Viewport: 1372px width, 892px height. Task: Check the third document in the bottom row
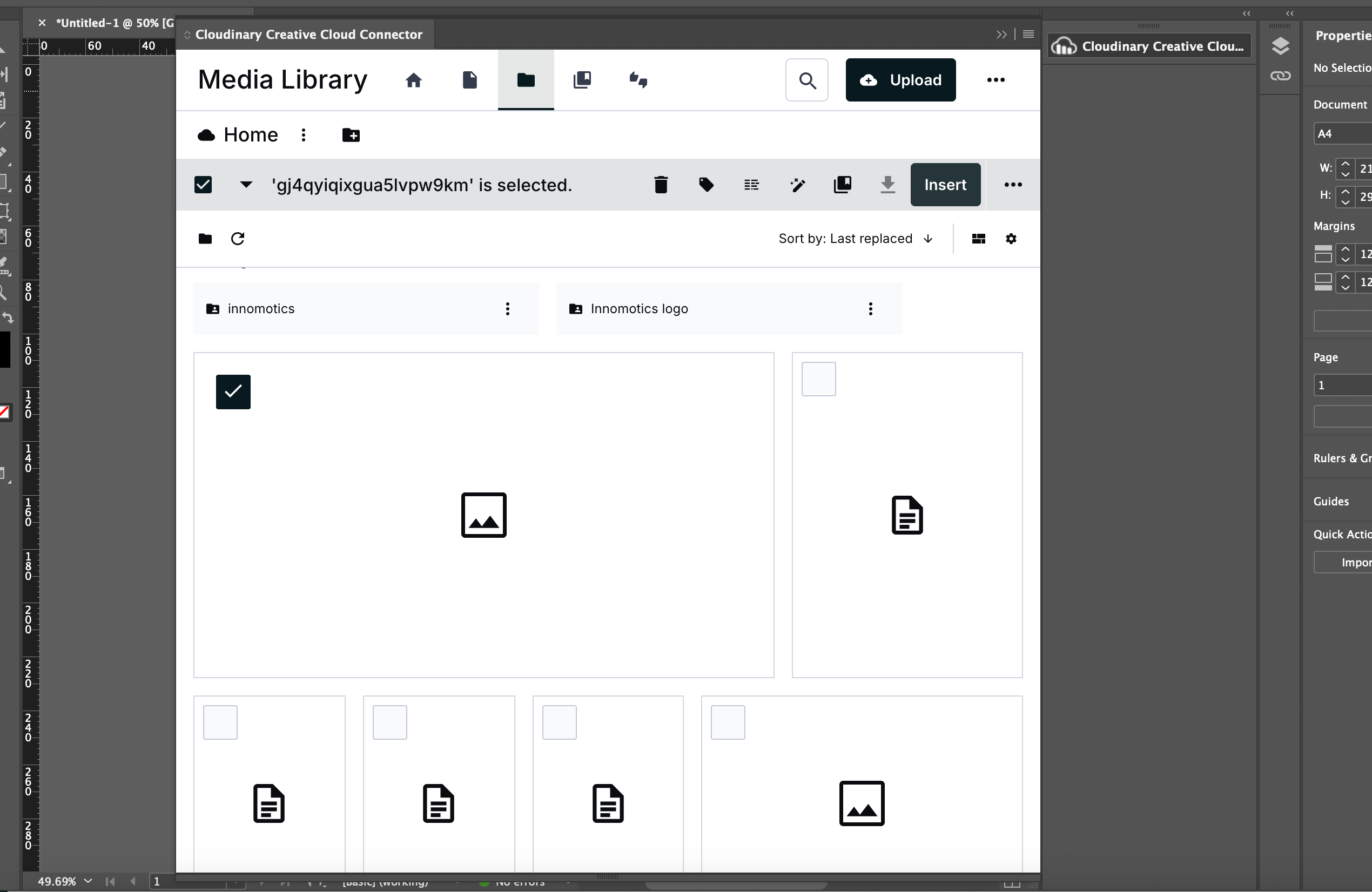pos(559,722)
